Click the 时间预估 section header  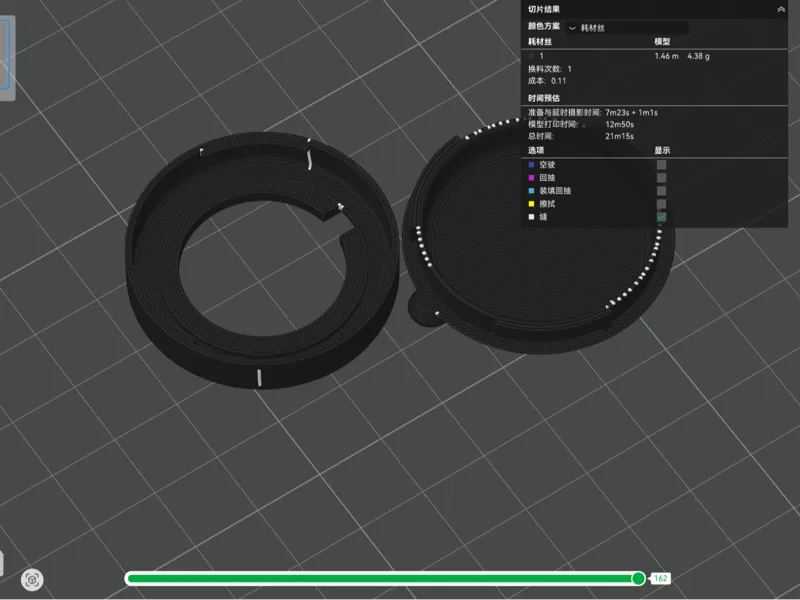pos(543,98)
